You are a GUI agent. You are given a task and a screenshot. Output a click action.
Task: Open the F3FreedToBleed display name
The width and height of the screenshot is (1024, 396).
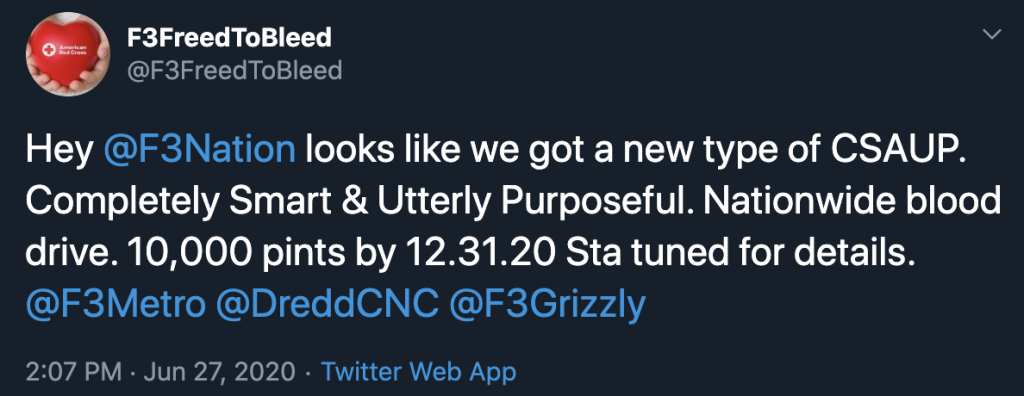coord(229,38)
